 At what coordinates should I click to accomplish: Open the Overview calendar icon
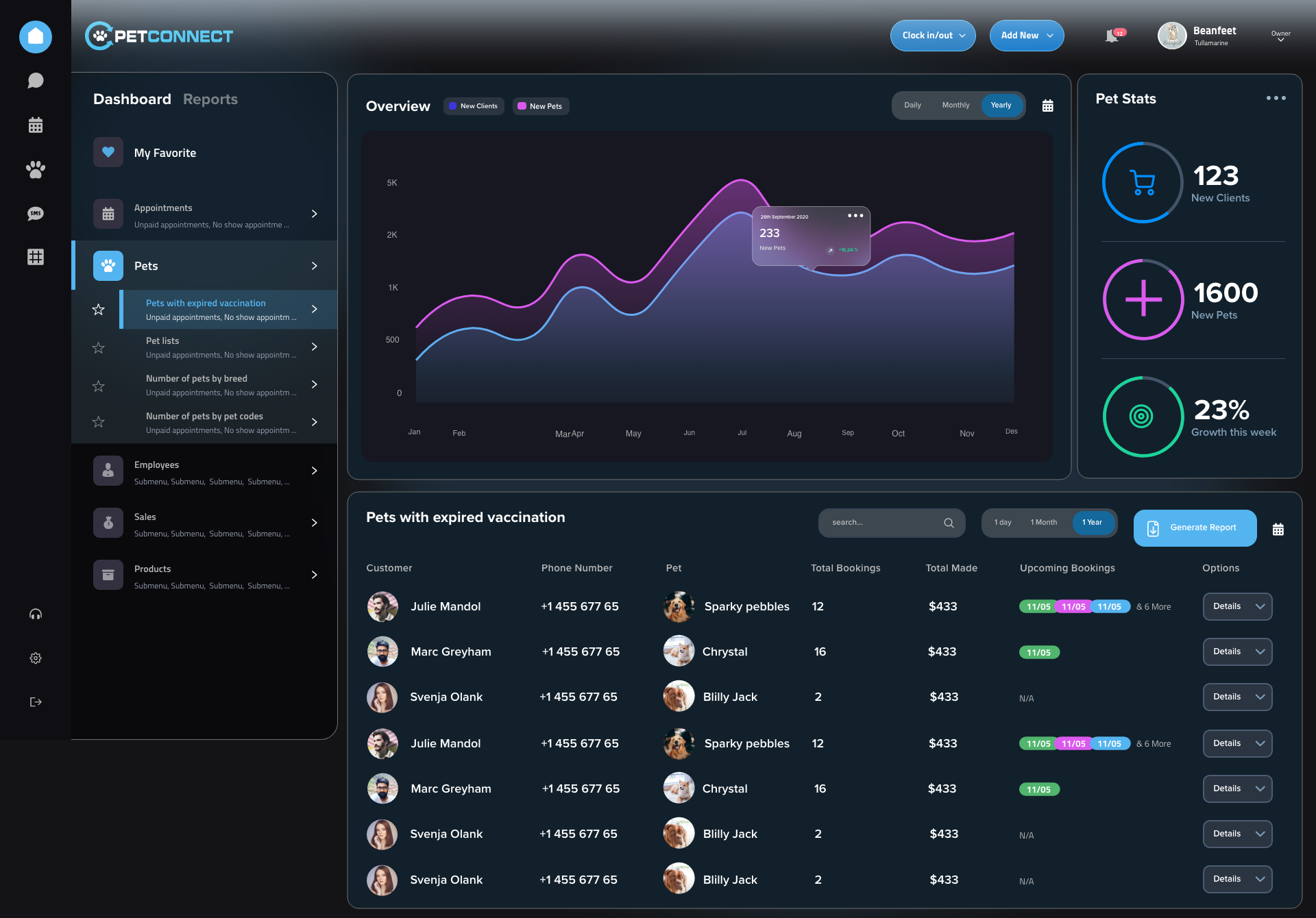[x=1047, y=106]
